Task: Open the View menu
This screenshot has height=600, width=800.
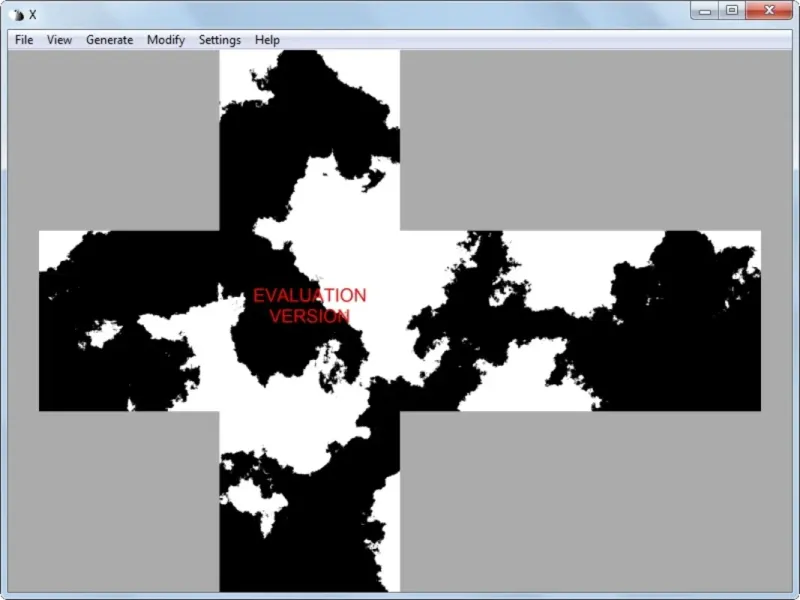Action: (59, 40)
